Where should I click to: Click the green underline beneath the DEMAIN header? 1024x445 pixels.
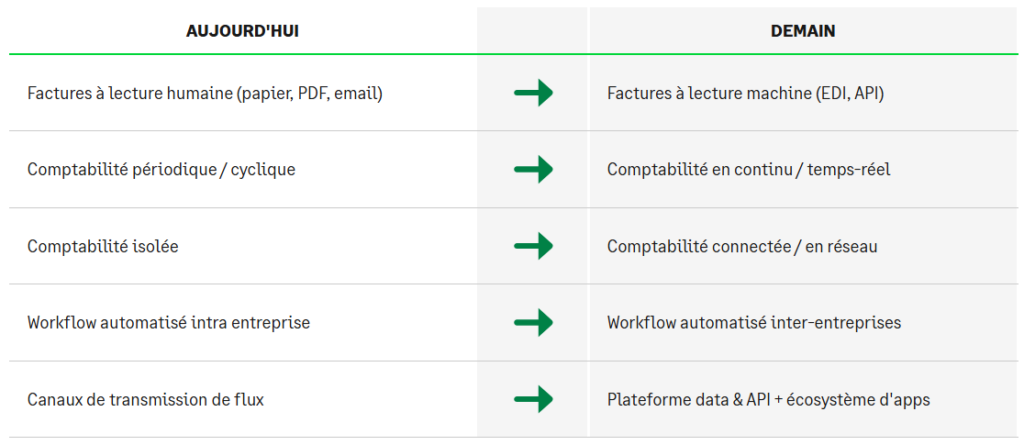pos(802,54)
